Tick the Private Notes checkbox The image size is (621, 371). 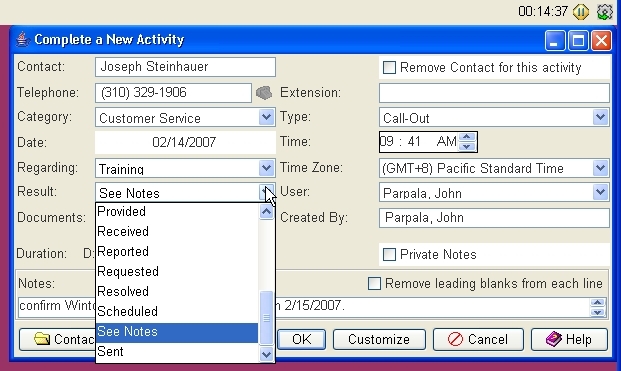pos(389,254)
